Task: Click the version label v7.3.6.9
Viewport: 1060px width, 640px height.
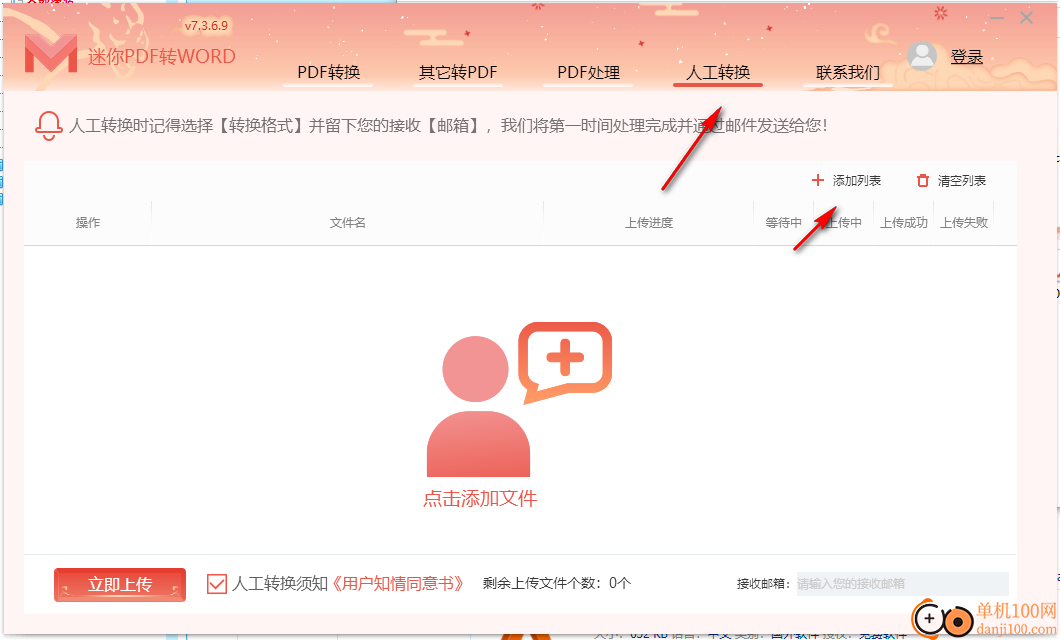Action: (206, 26)
